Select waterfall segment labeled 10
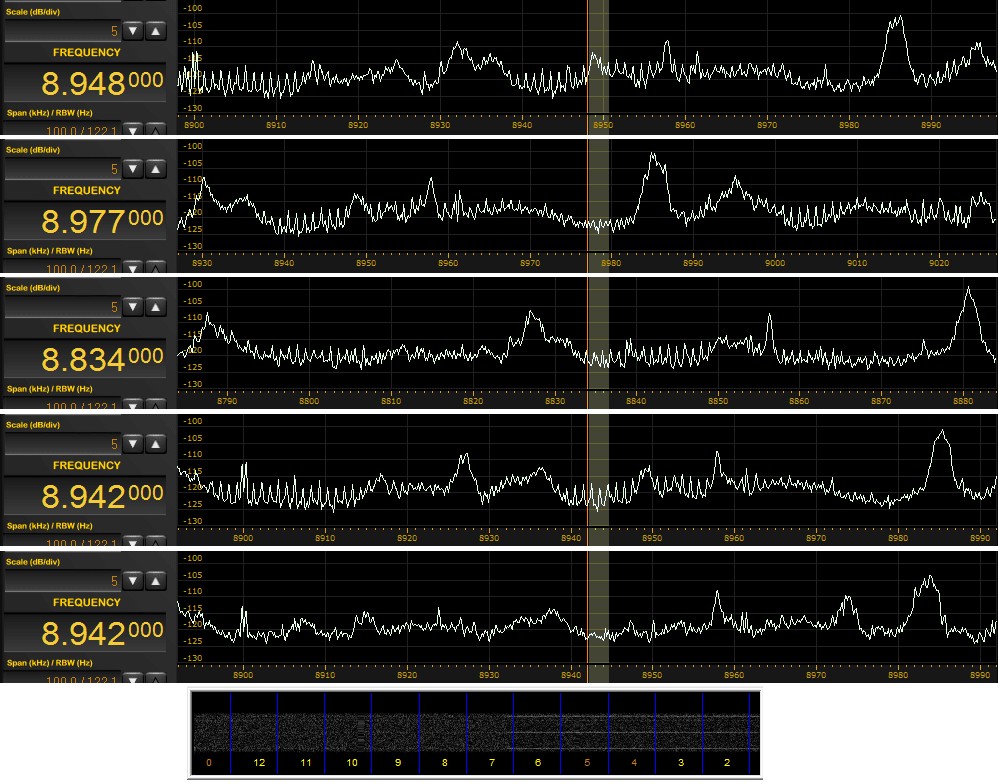The width and height of the screenshot is (998, 784). tap(352, 762)
